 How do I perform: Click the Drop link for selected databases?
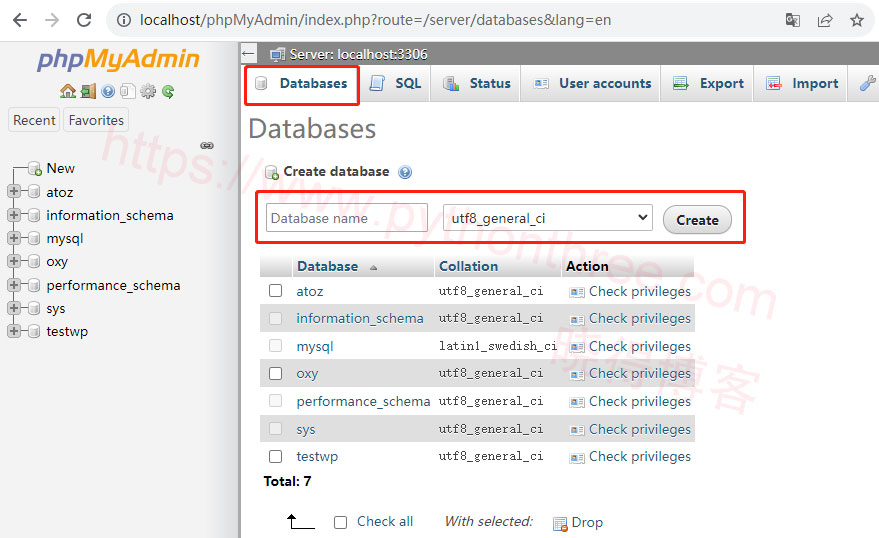tap(587, 522)
